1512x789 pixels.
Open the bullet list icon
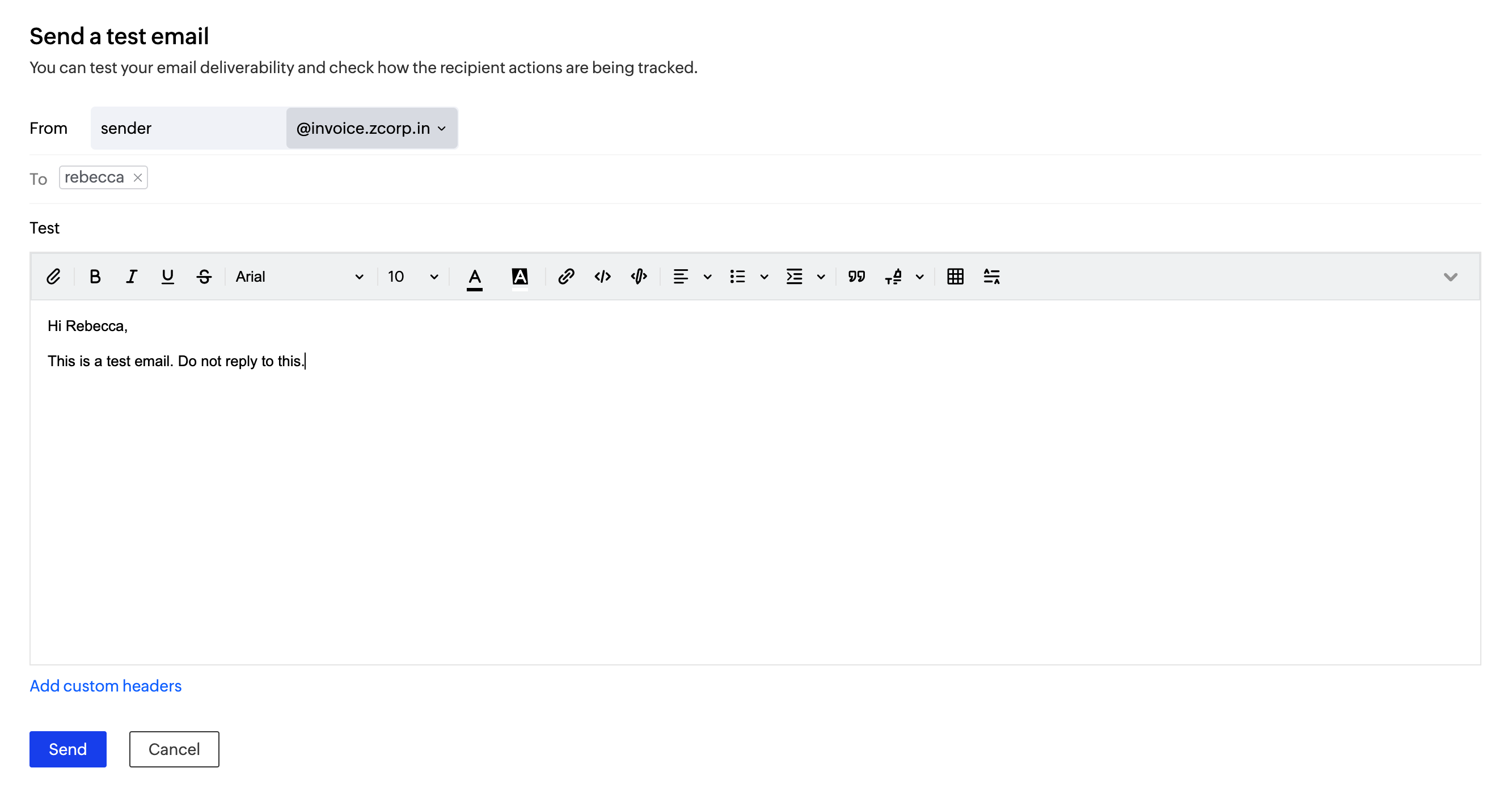(x=737, y=276)
